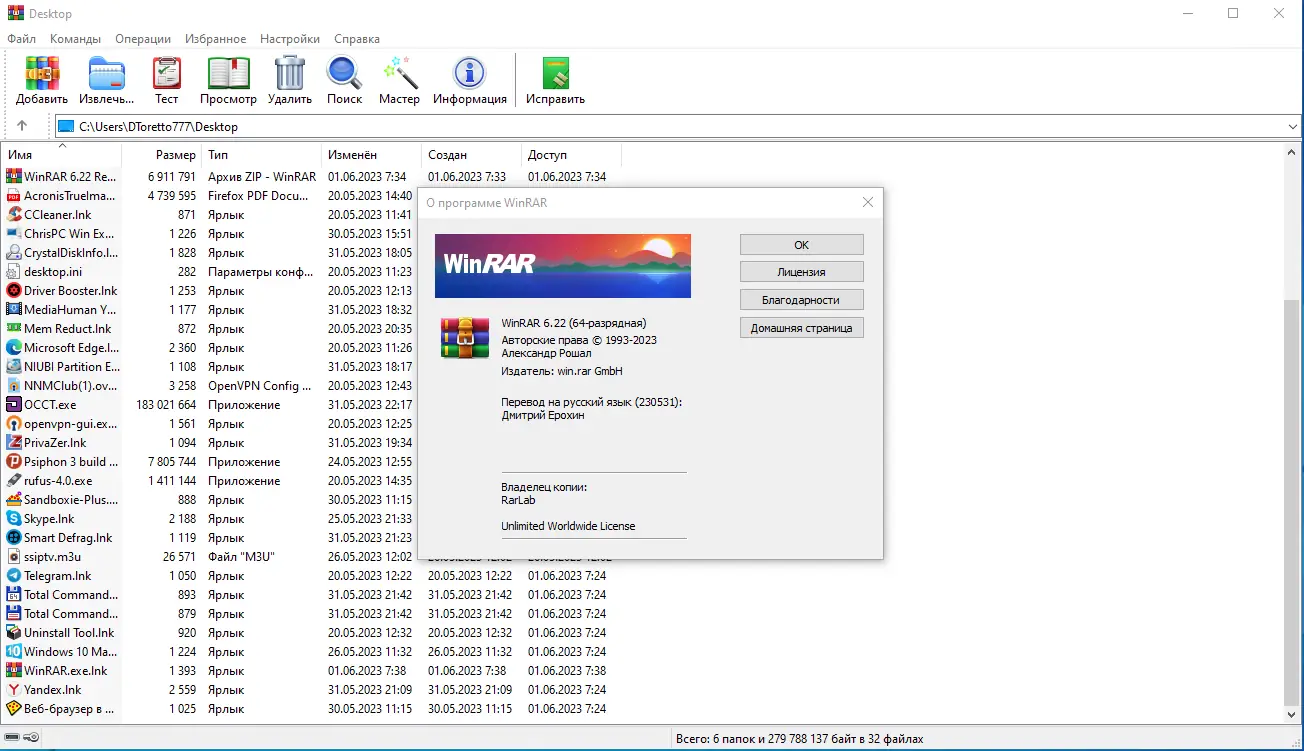The height and width of the screenshot is (751, 1304).
Task: Select the Mem Reduct.lnk shortcut icon
Action: coord(14,329)
